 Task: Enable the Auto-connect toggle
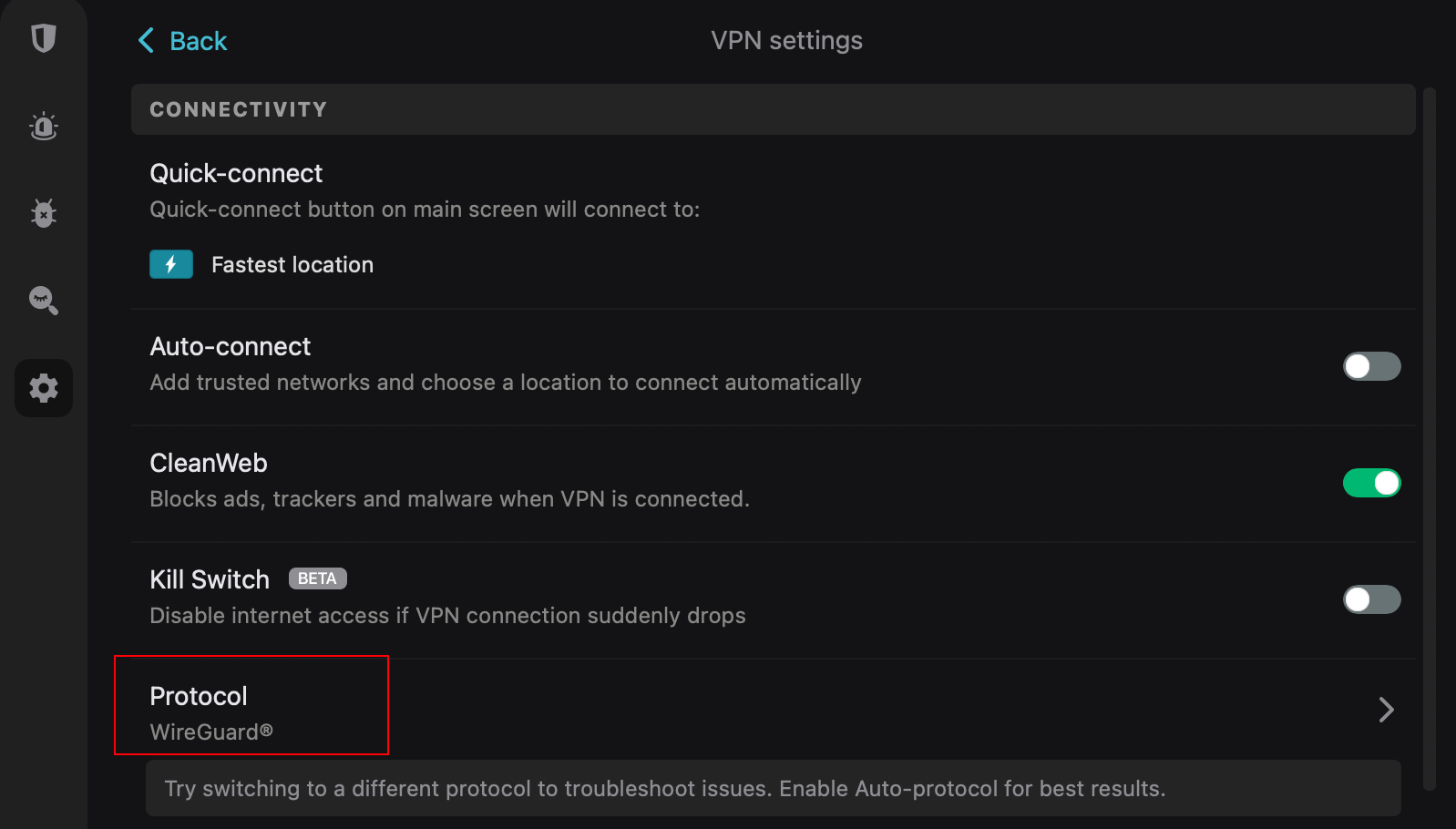click(1371, 366)
